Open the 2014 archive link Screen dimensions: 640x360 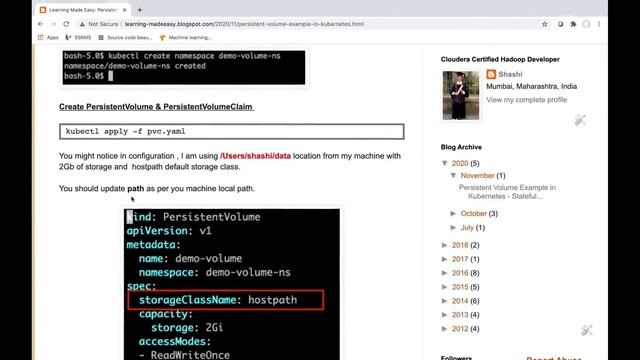[x=460, y=301]
